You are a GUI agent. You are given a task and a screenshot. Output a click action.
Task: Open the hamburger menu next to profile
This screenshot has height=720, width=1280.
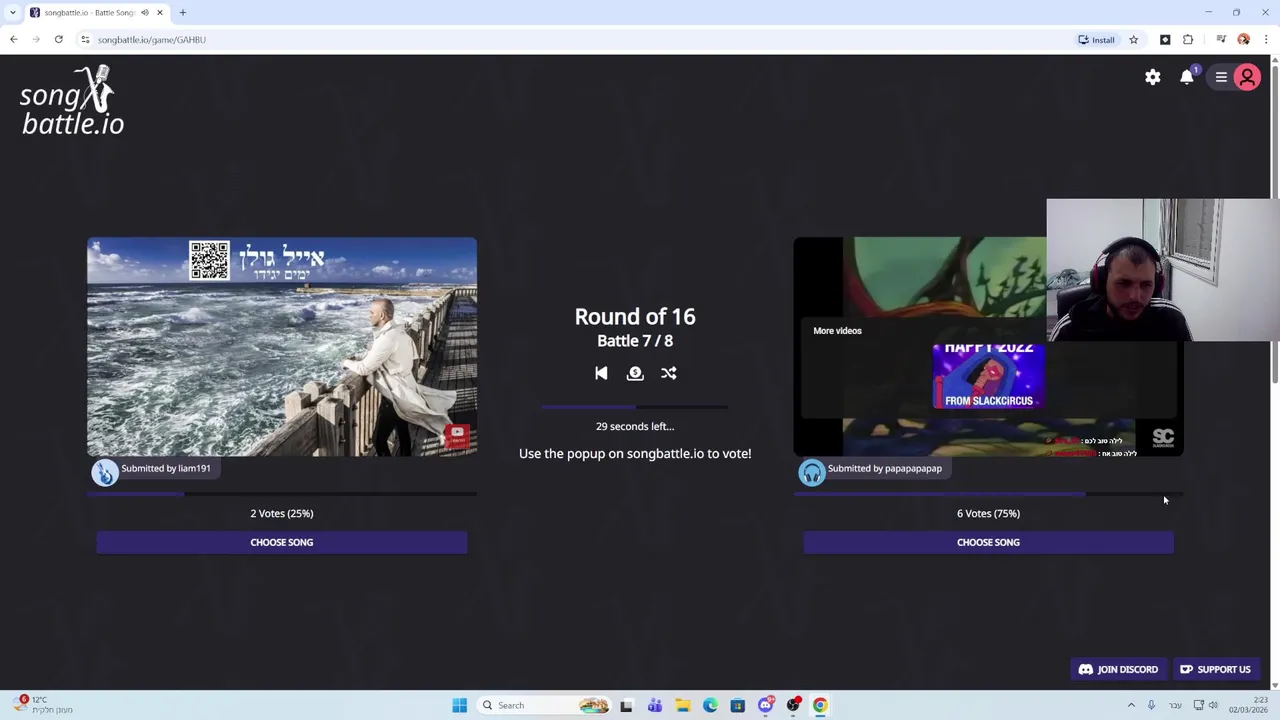click(1221, 77)
